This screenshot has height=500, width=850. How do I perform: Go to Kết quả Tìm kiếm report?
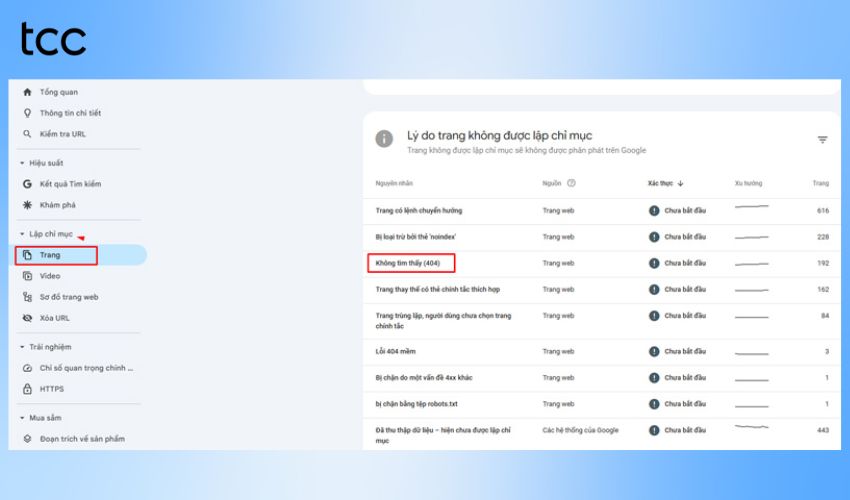70,184
